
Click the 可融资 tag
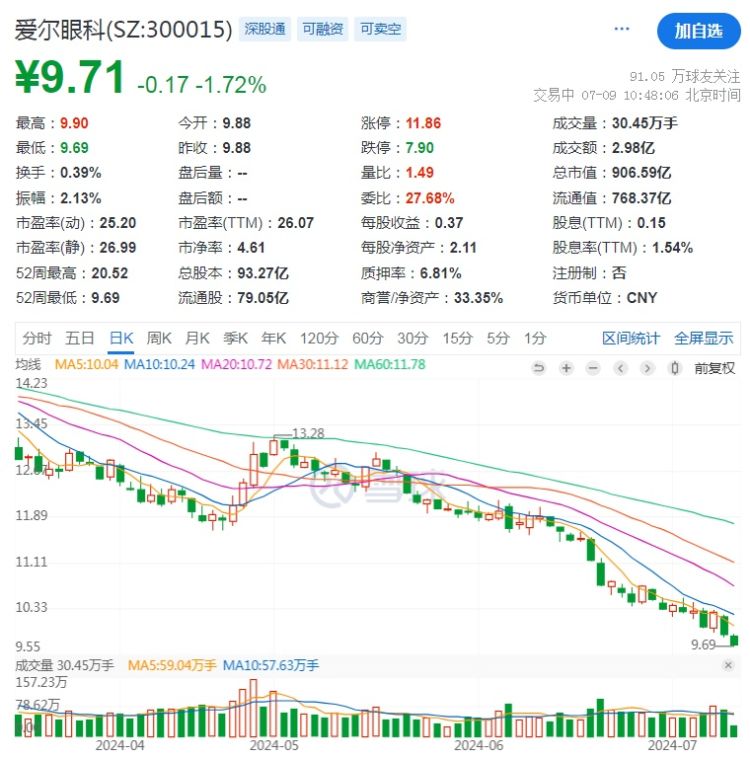[x=322, y=29]
